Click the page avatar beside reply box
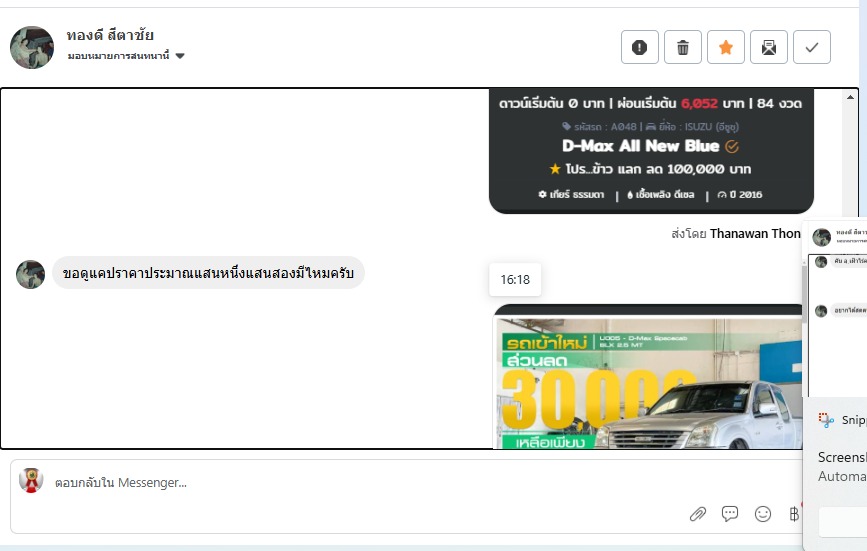The image size is (867, 551). (31, 480)
